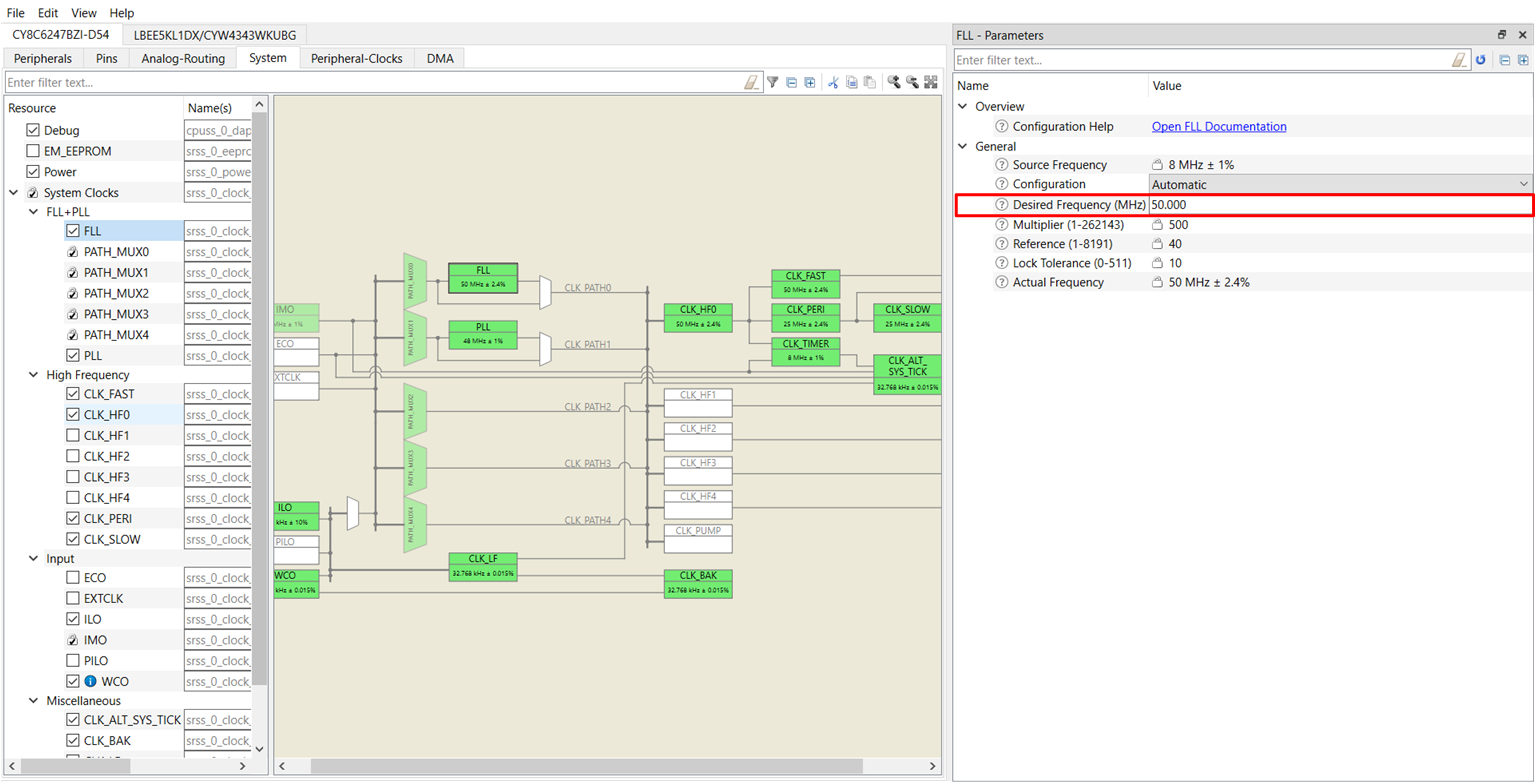Click the CLK_BAK block in diagram

pyautogui.click(x=698, y=583)
